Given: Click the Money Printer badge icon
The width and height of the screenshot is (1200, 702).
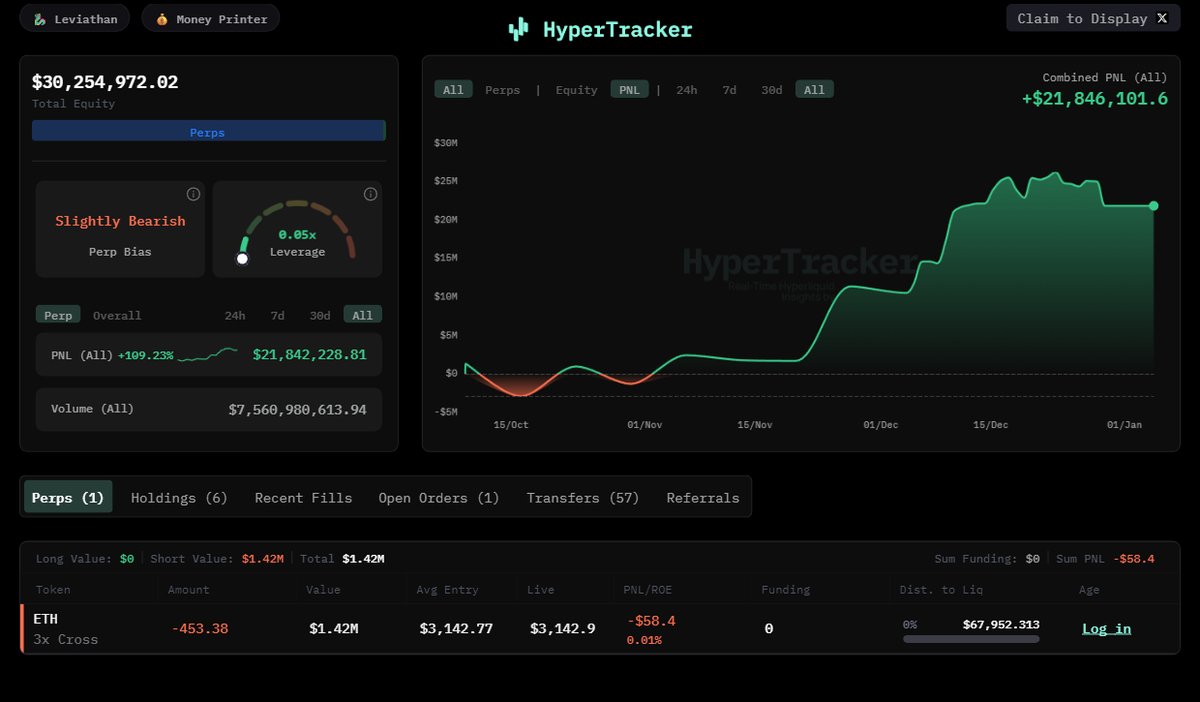Looking at the screenshot, I should tap(162, 19).
